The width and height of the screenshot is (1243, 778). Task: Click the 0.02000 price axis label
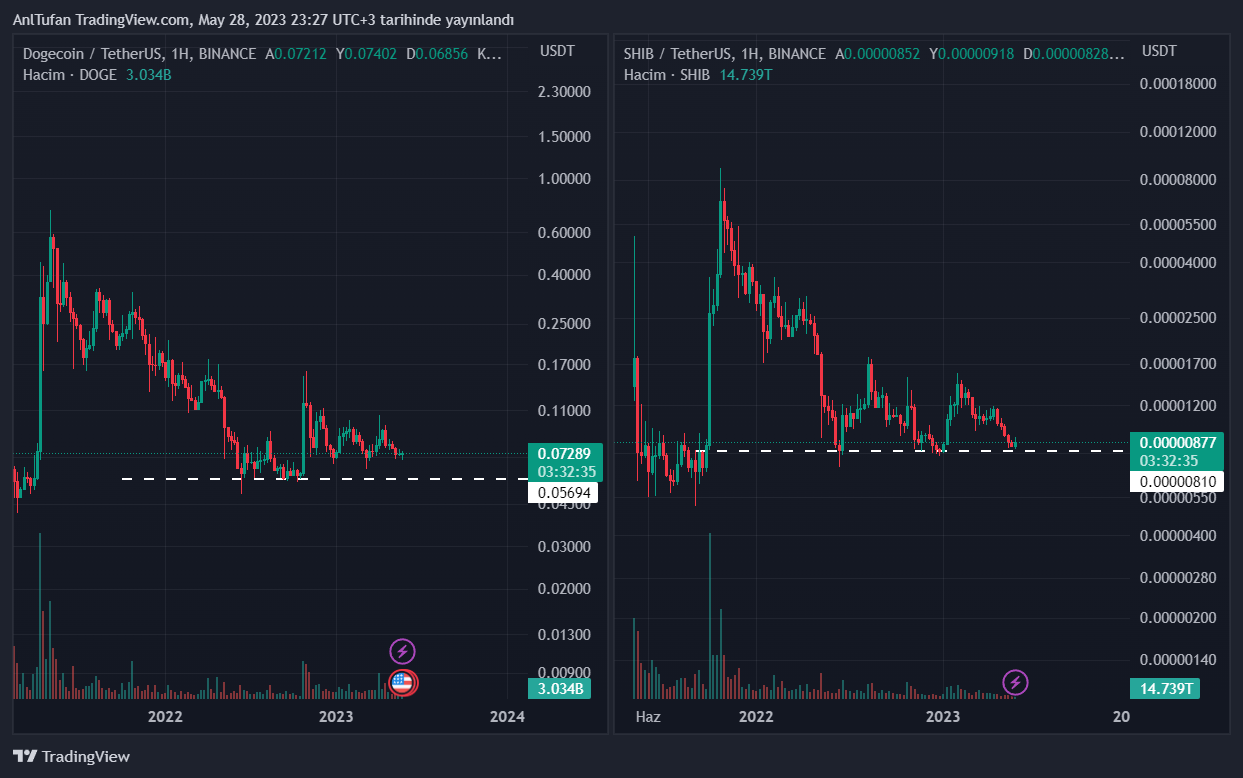point(565,589)
